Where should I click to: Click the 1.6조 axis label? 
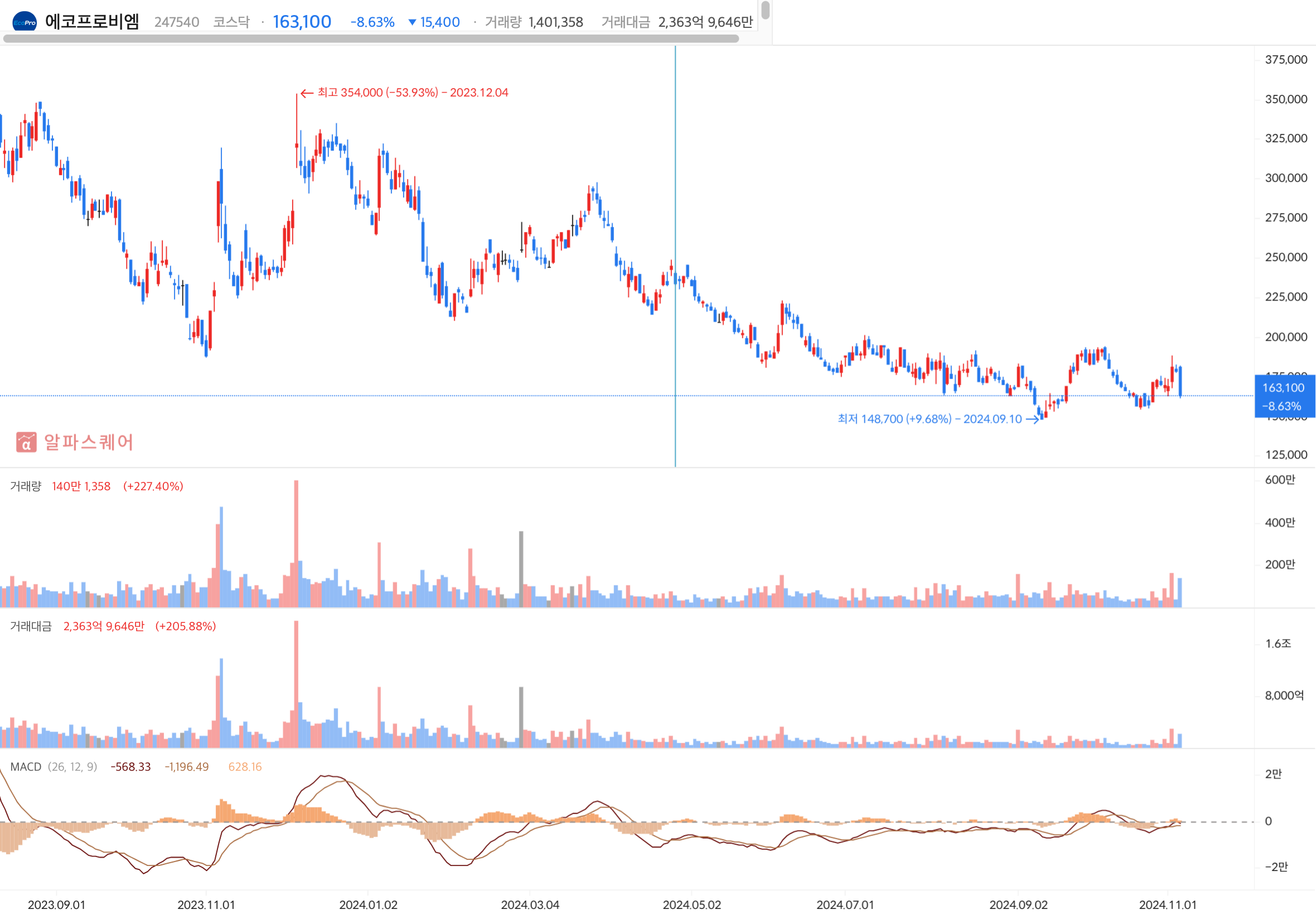(1278, 643)
